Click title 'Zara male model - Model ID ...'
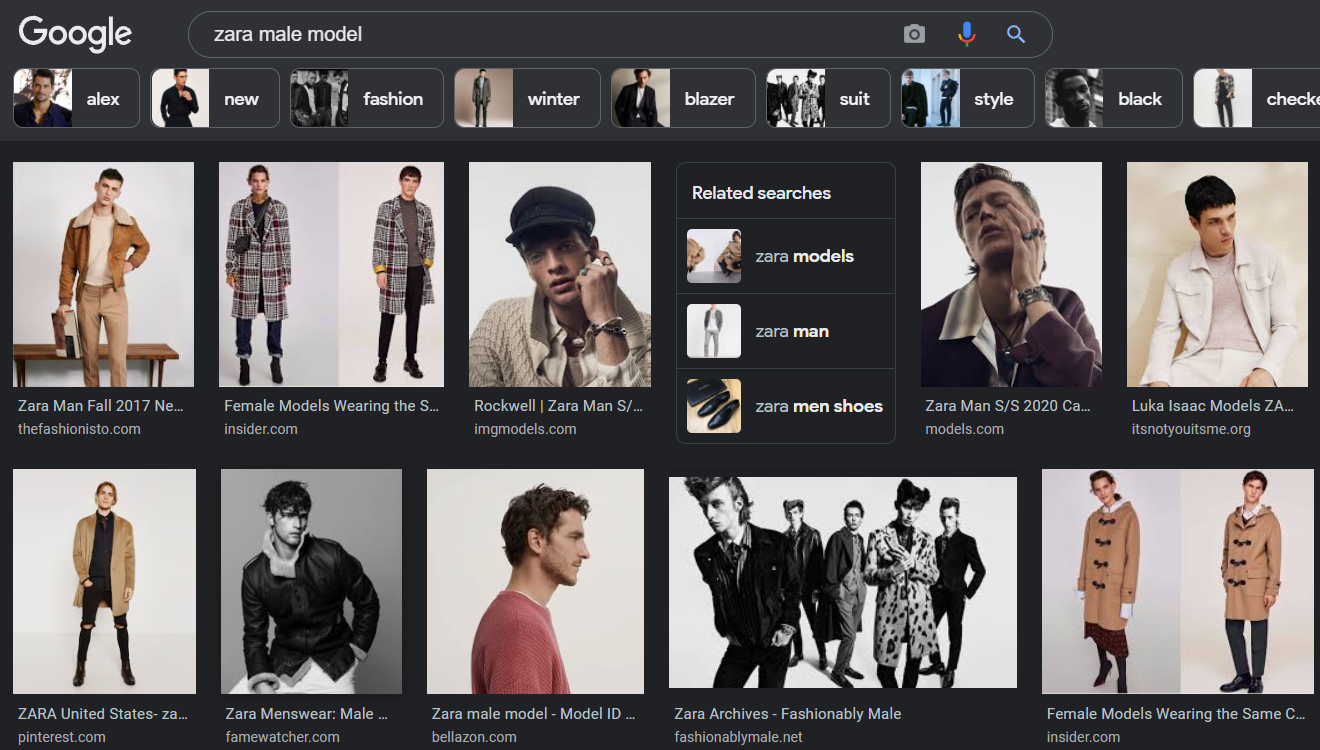This screenshot has width=1320, height=750. coord(534,714)
